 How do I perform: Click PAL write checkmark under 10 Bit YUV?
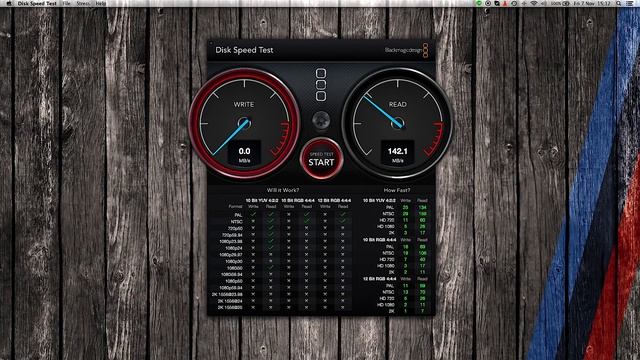coord(253,214)
